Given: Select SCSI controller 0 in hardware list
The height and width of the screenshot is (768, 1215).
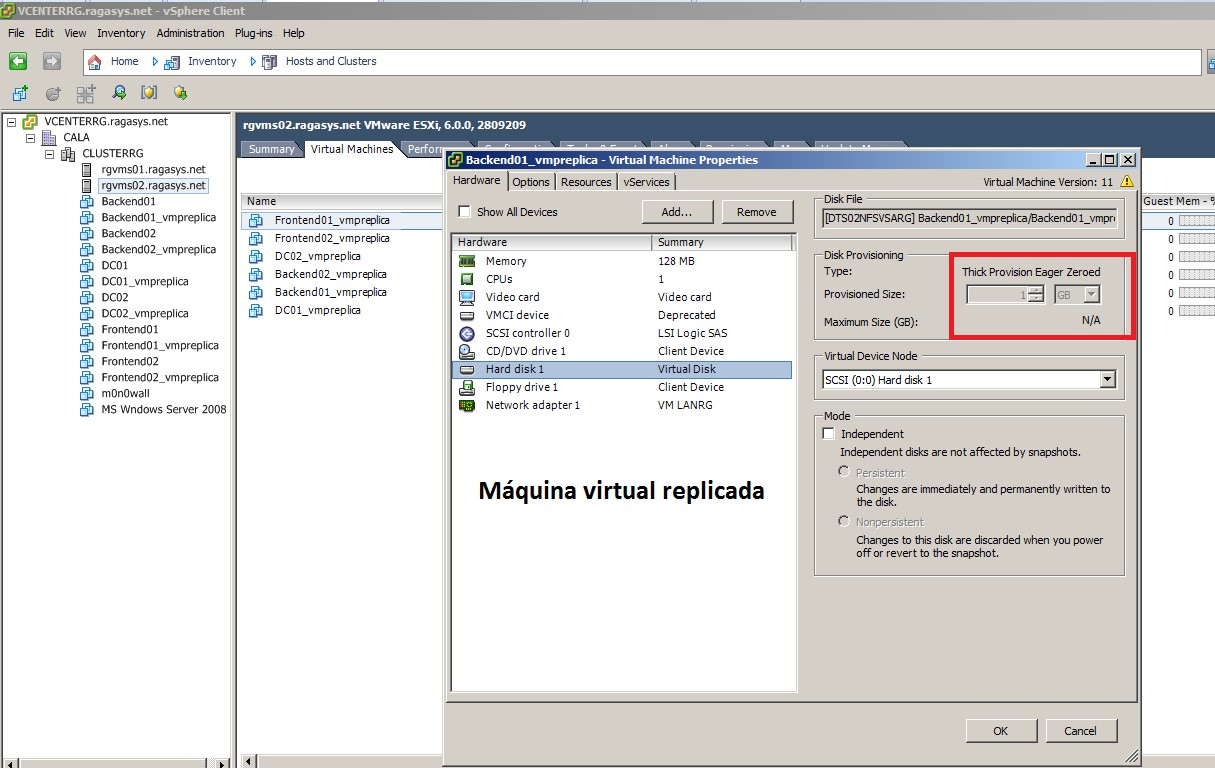Looking at the screenshot, I should pyautogui.click(x=622, y=333).
